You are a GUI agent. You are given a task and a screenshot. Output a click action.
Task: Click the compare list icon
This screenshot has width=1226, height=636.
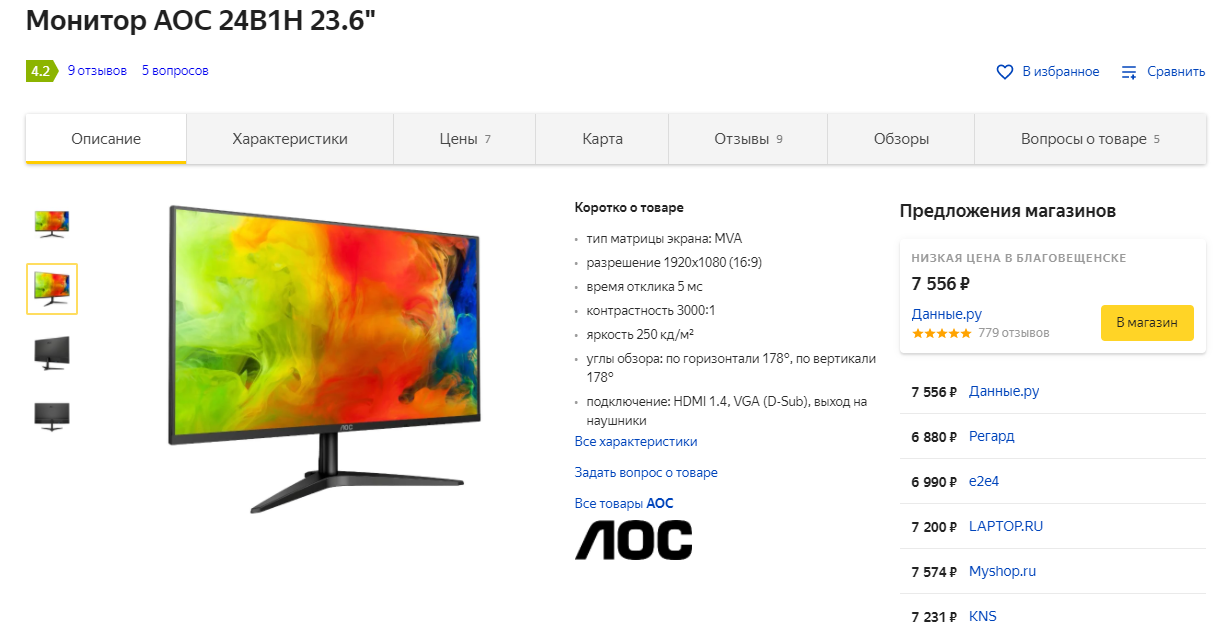(x=1129, y=72)
